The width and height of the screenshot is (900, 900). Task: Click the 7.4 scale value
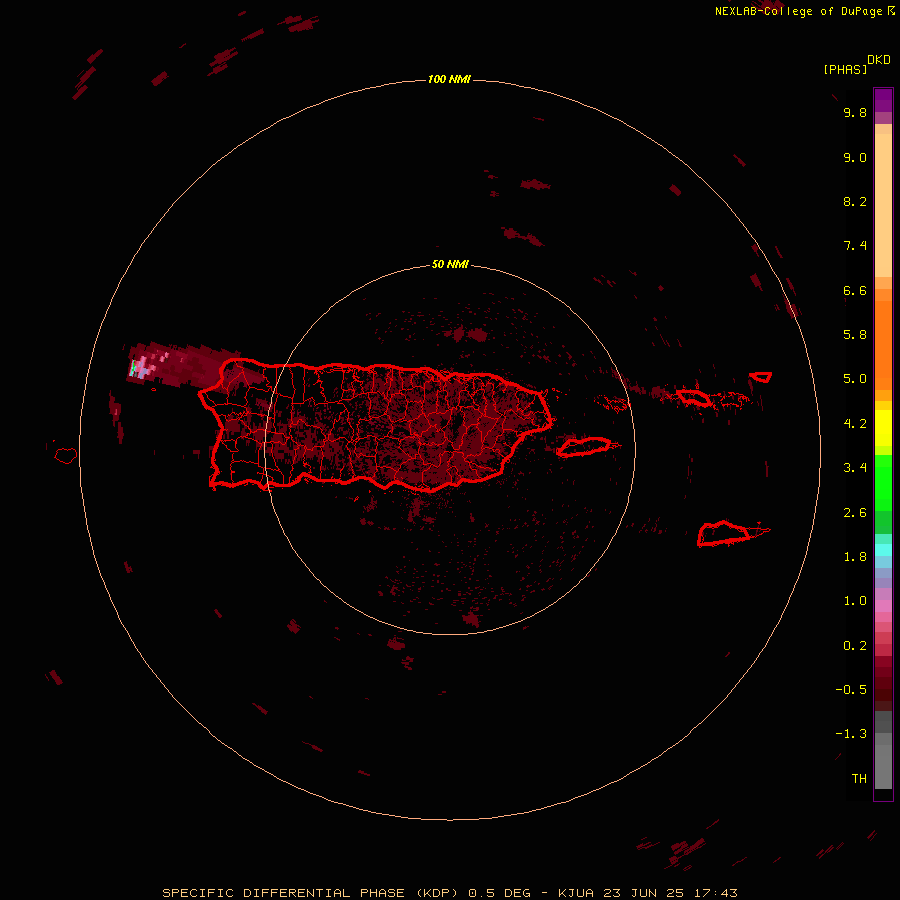pos(855,246)
